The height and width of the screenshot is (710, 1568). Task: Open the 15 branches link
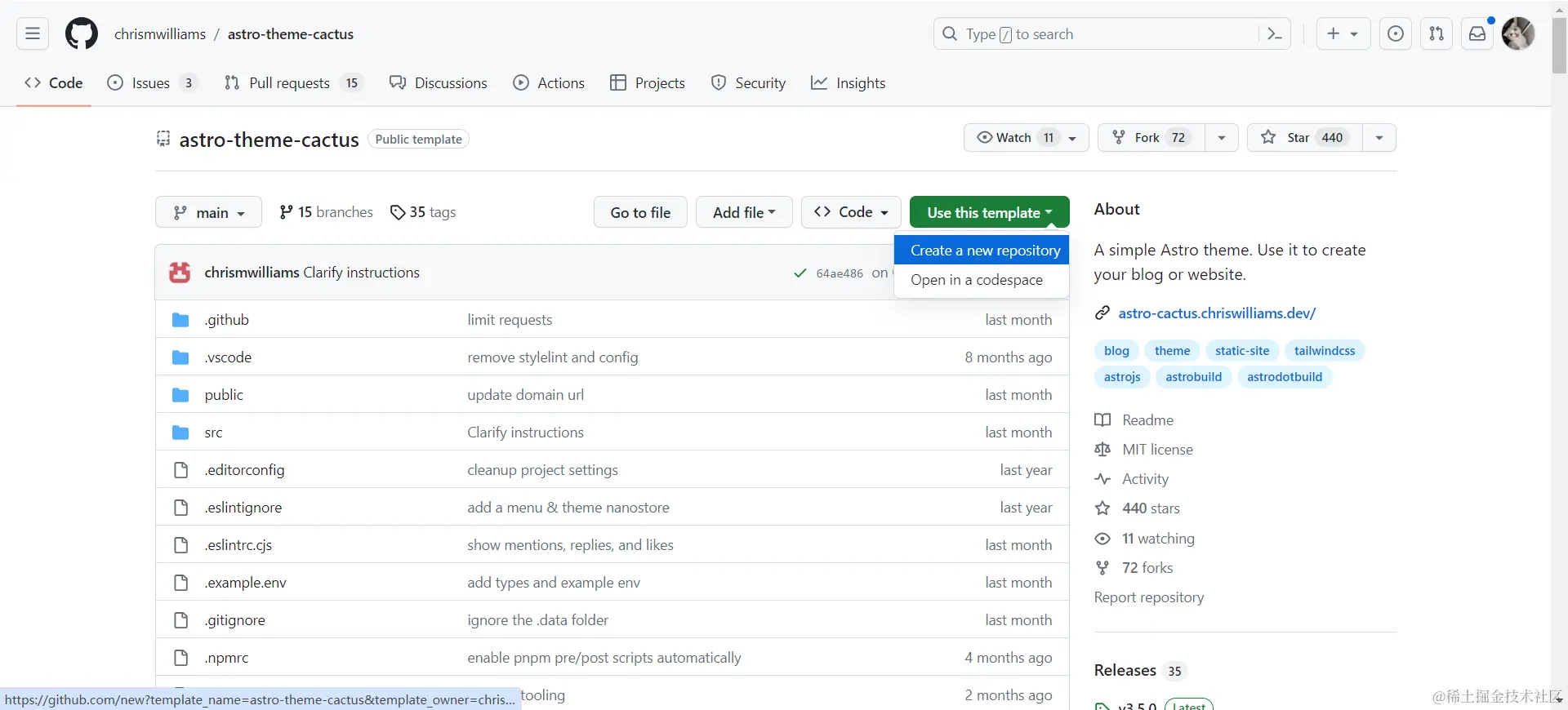tap(326, 212)
